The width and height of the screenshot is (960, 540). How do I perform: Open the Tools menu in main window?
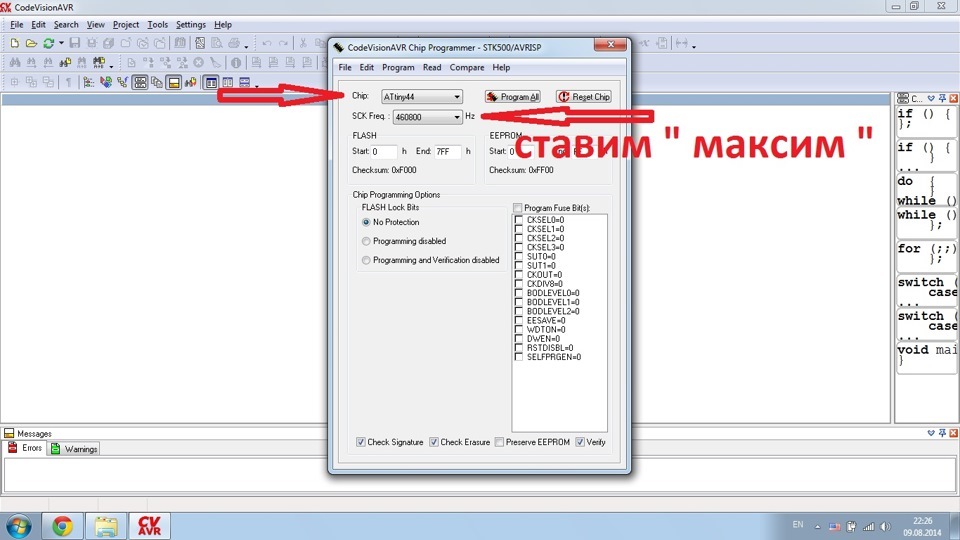tap(157, 24)
